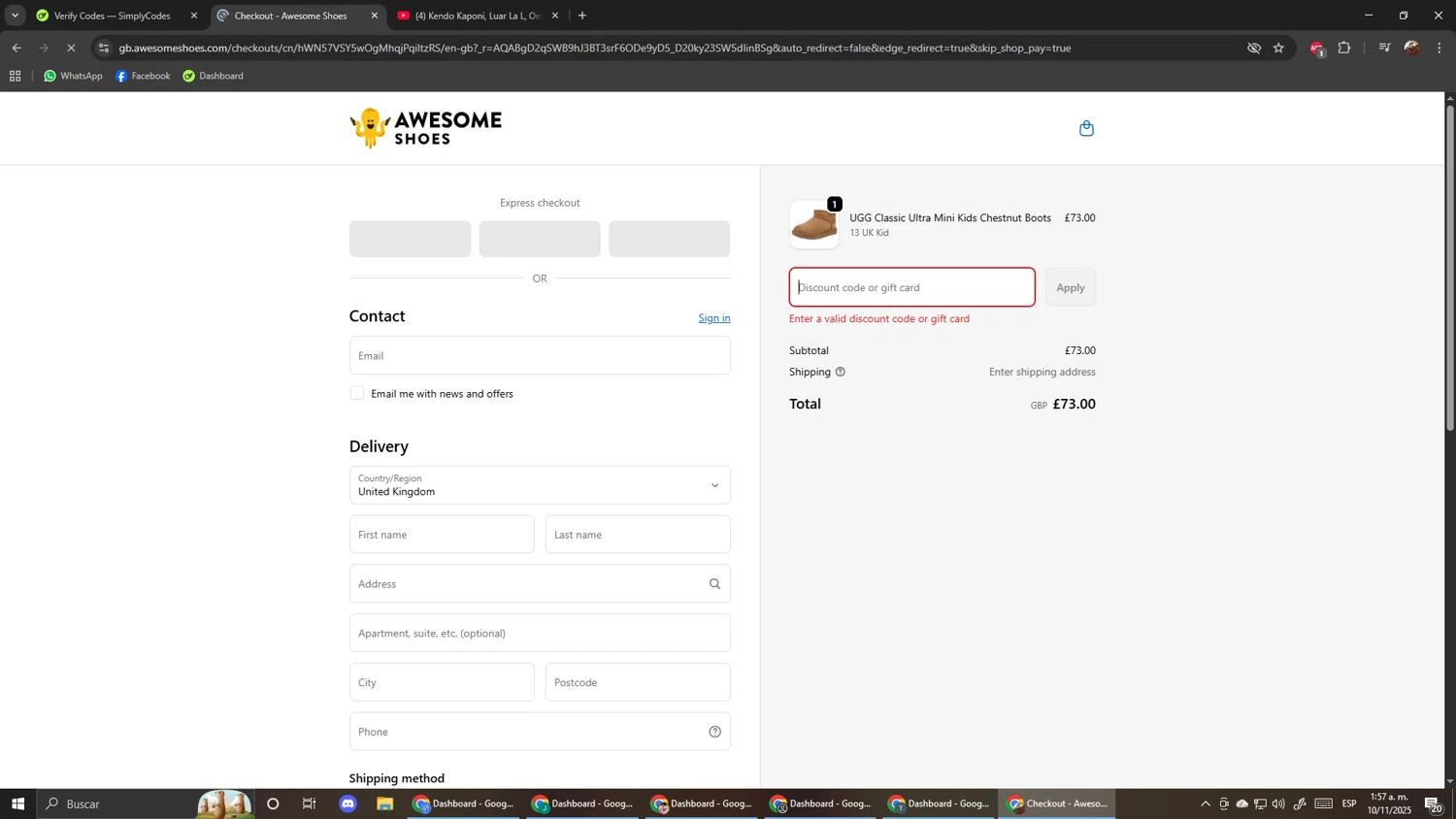1456x819 pixels.
Task: Launch Discord from taskbar
Action: 348,803
